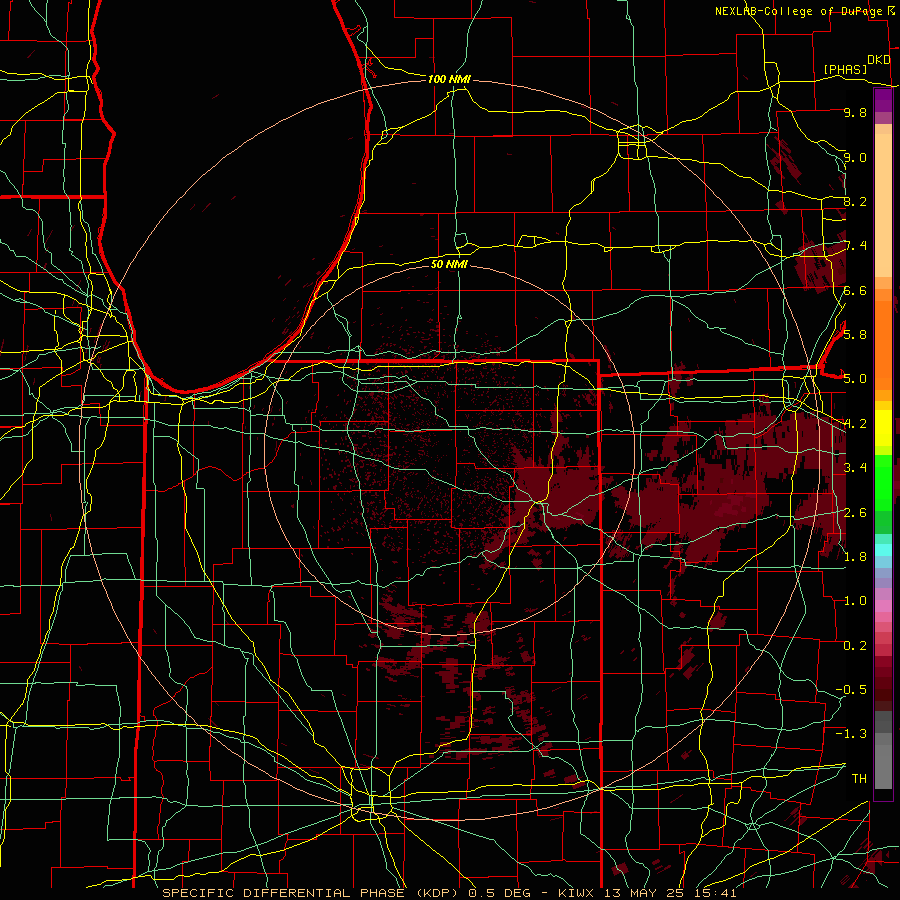The width and height of the screenshot is (900, 900).
Task: Click the 9.0 scale value
Action: tap(855, 157)
